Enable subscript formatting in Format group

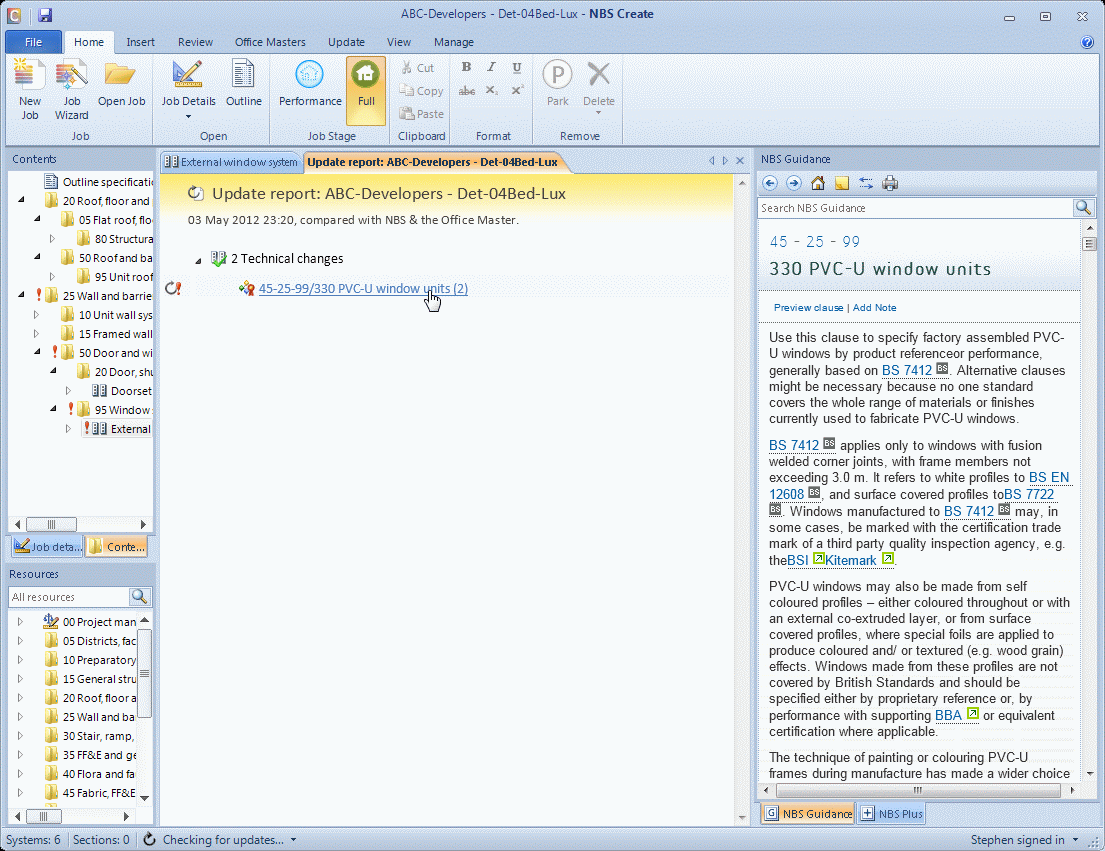491,90
